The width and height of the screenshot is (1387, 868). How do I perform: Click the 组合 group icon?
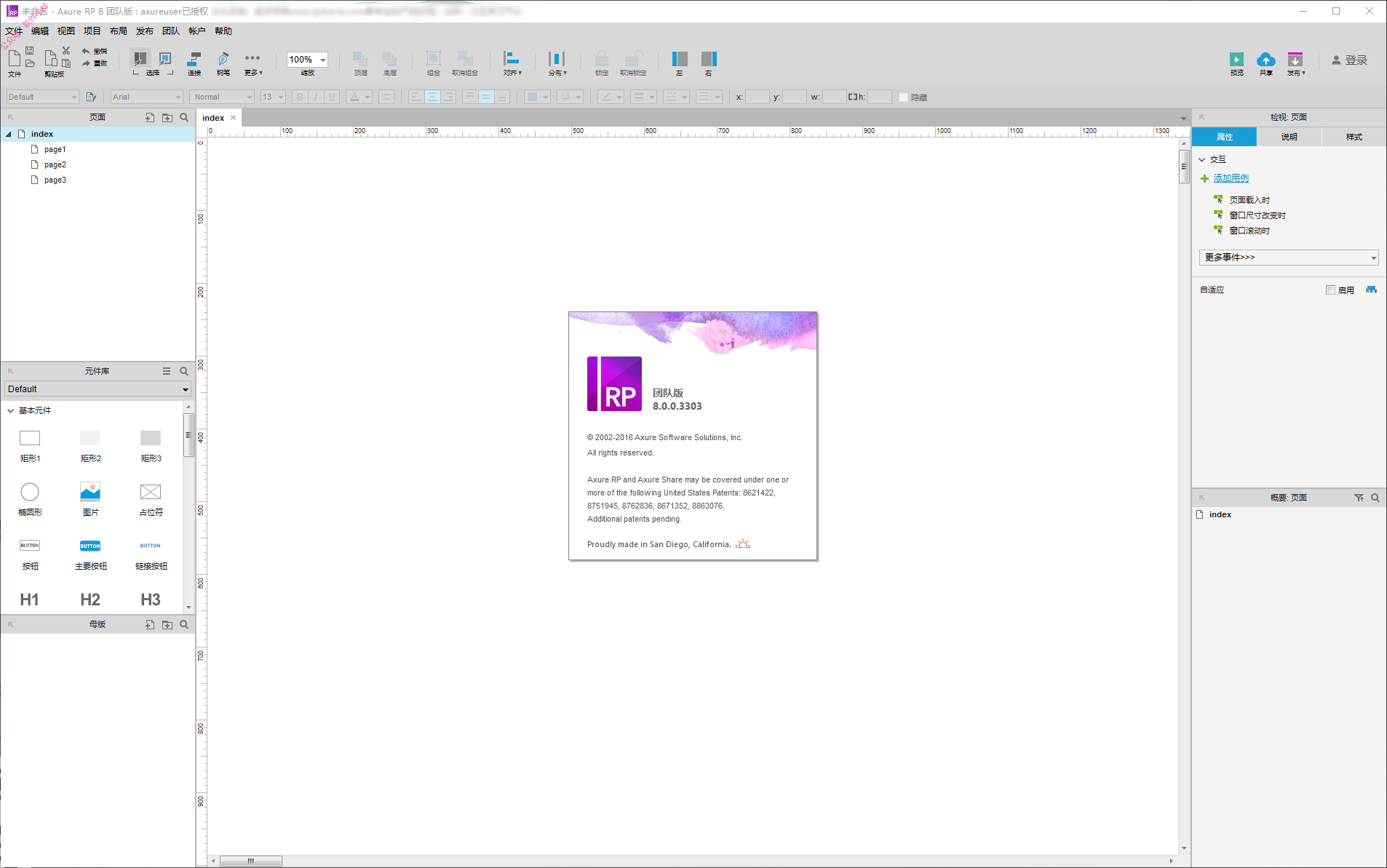pyautogui.click(x=434, y=59)
